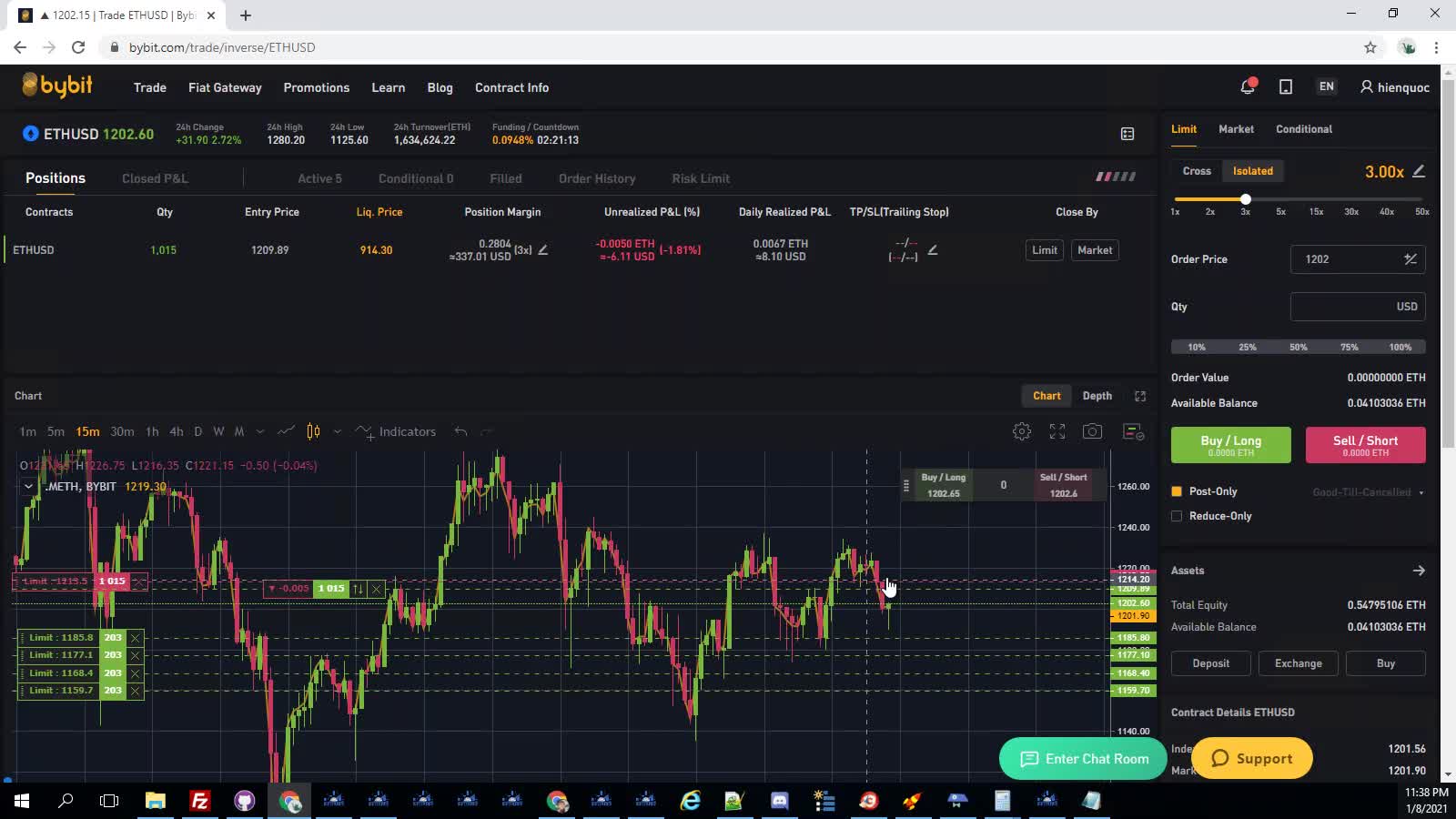This screenshot has width=1456, height=819.
Task: Open chart order display settings icon
Action: point(1133,431)
